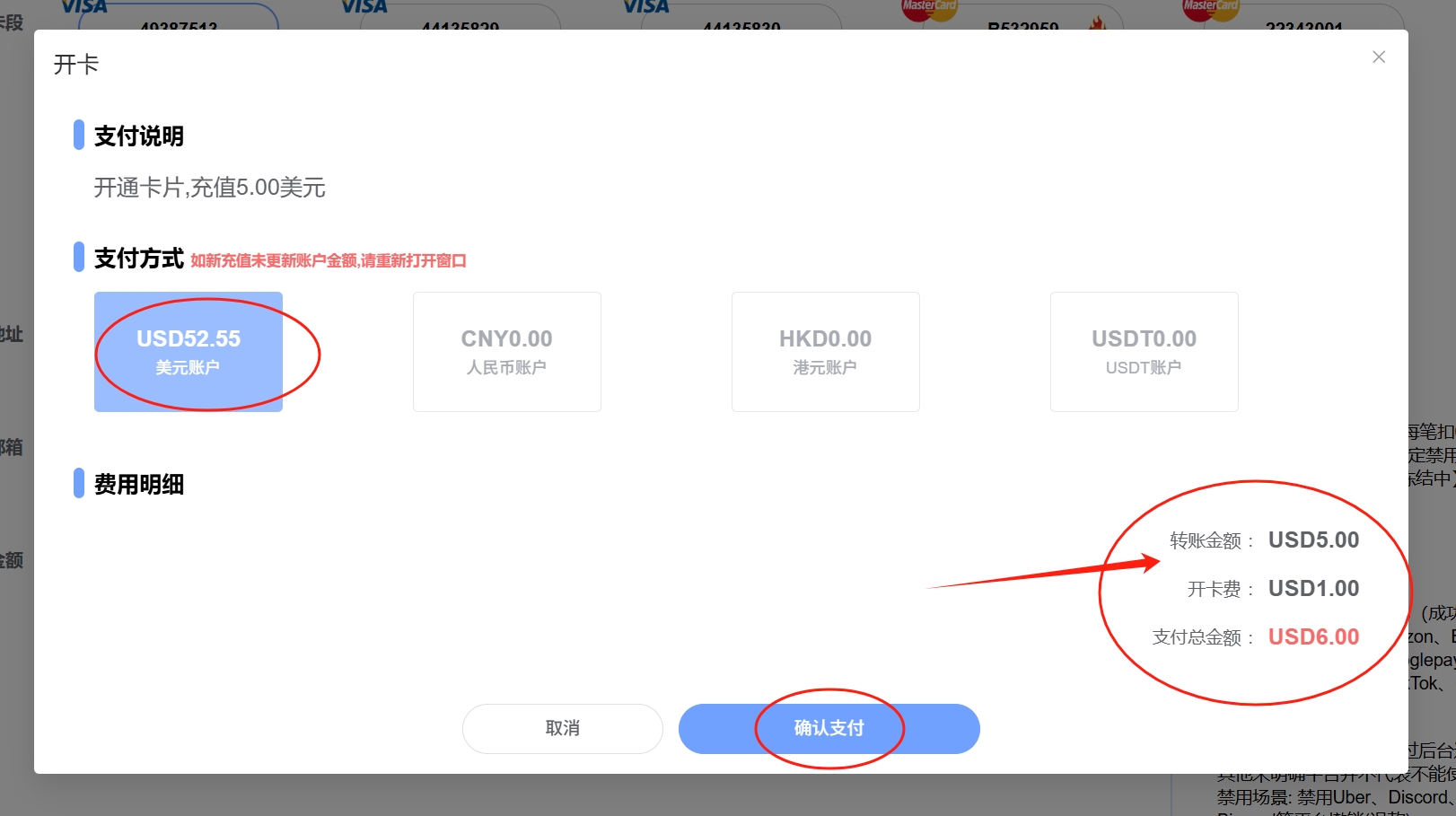Viewport: 1456px width, 816px height.
Task: Click the 开卡费 USD1.00 value
Action: coord(1312,589)
